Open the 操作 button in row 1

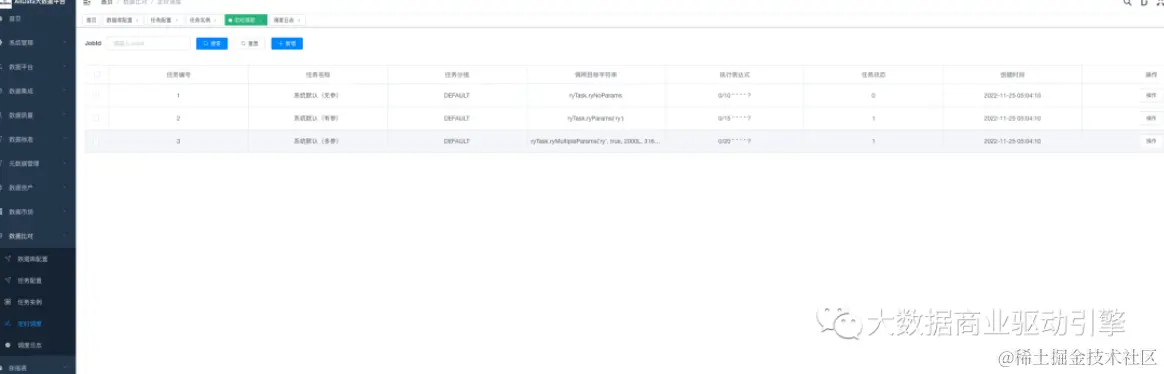(1151, 96)
